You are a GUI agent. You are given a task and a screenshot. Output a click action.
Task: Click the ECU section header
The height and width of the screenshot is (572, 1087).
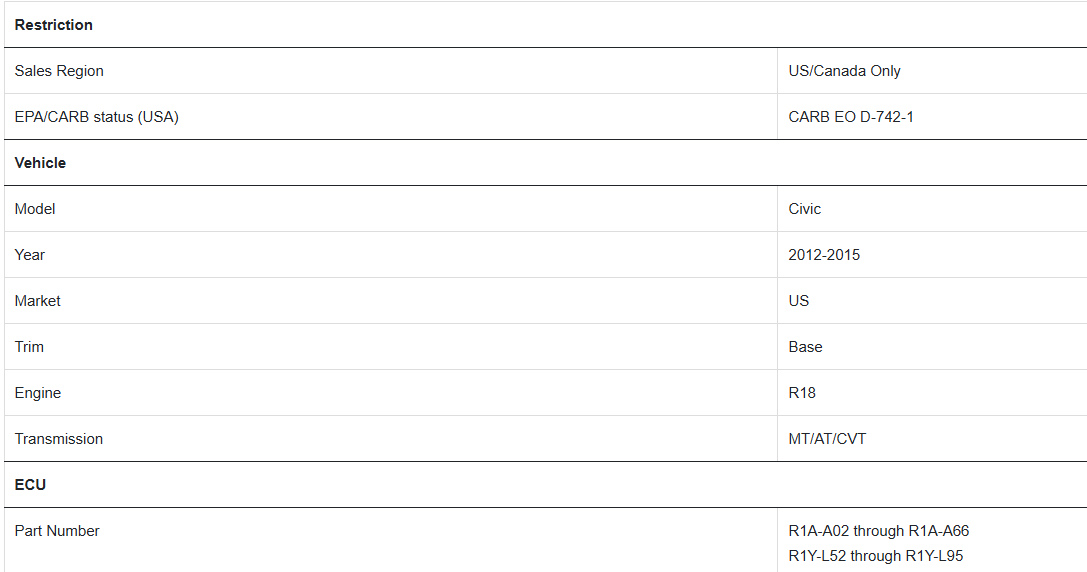coord(30,485)
